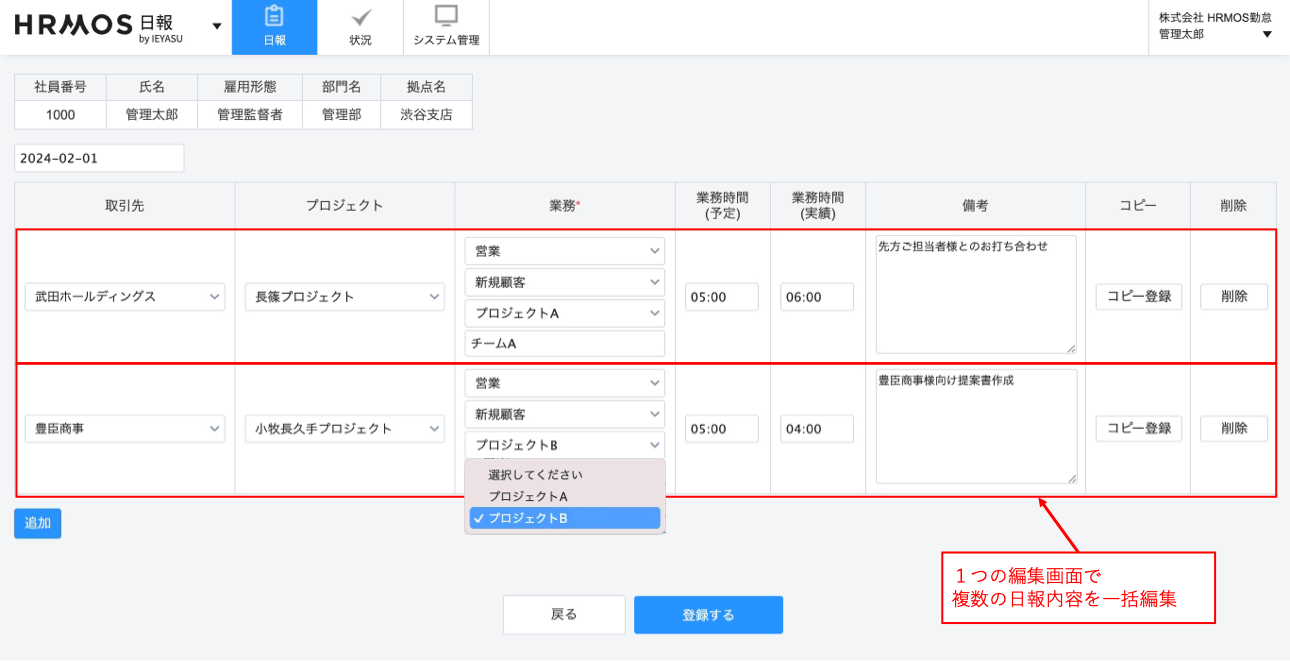This screenshot has width=1290, height=661.
Task: Click the 戻る button
Action: click(564, 615)
